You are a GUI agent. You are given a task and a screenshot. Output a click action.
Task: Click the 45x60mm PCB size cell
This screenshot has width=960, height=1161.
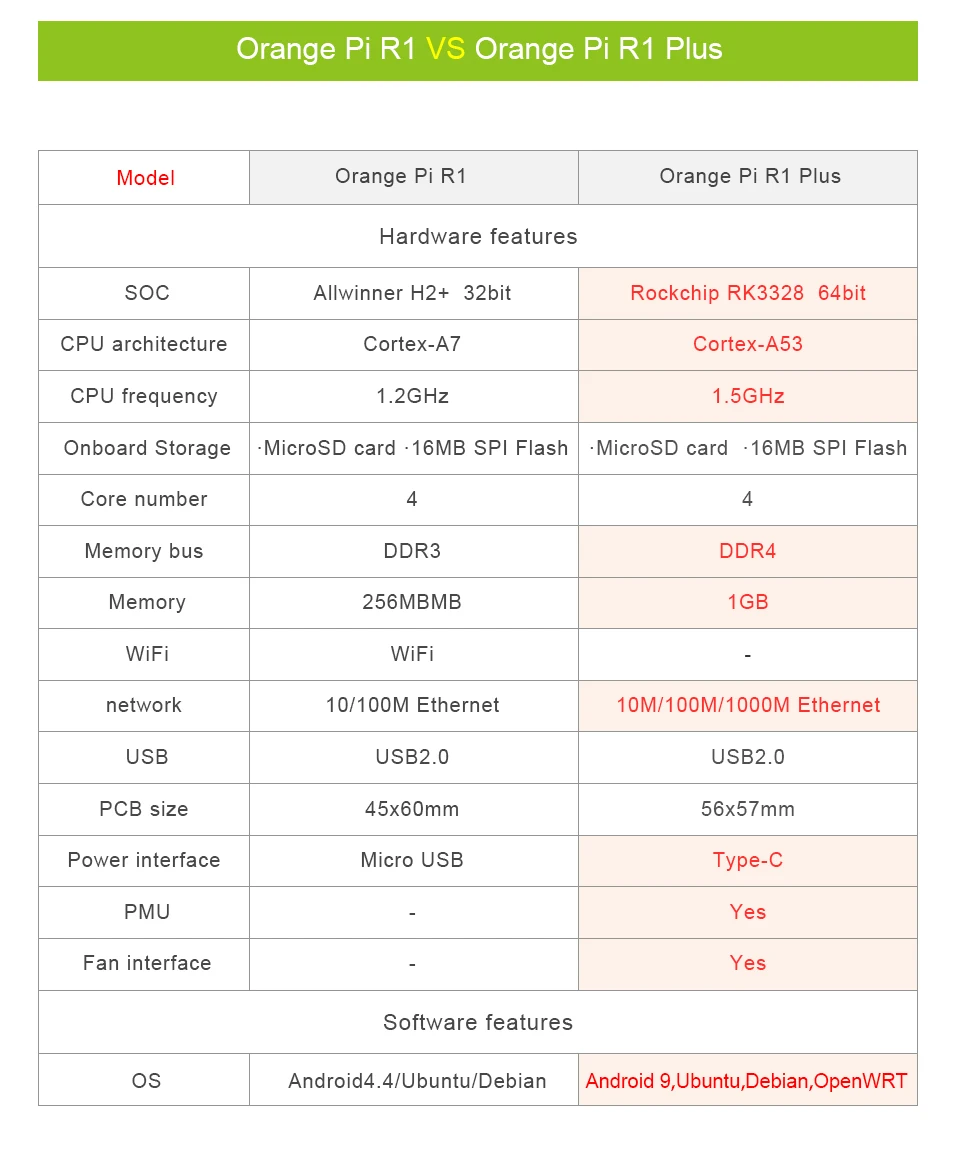point(412,809)
